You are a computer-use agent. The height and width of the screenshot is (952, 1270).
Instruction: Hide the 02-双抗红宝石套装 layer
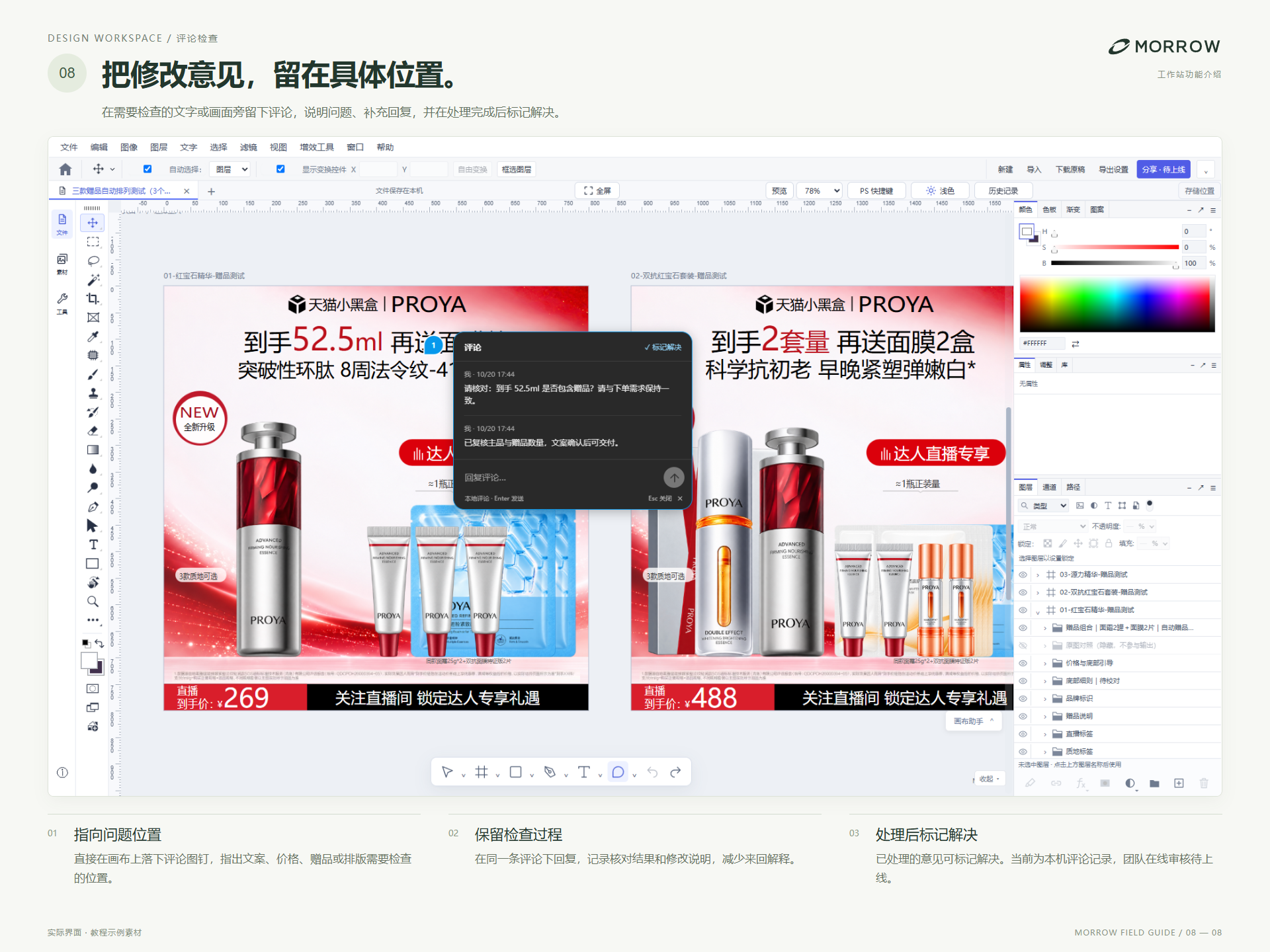[x=1023, y=592]
